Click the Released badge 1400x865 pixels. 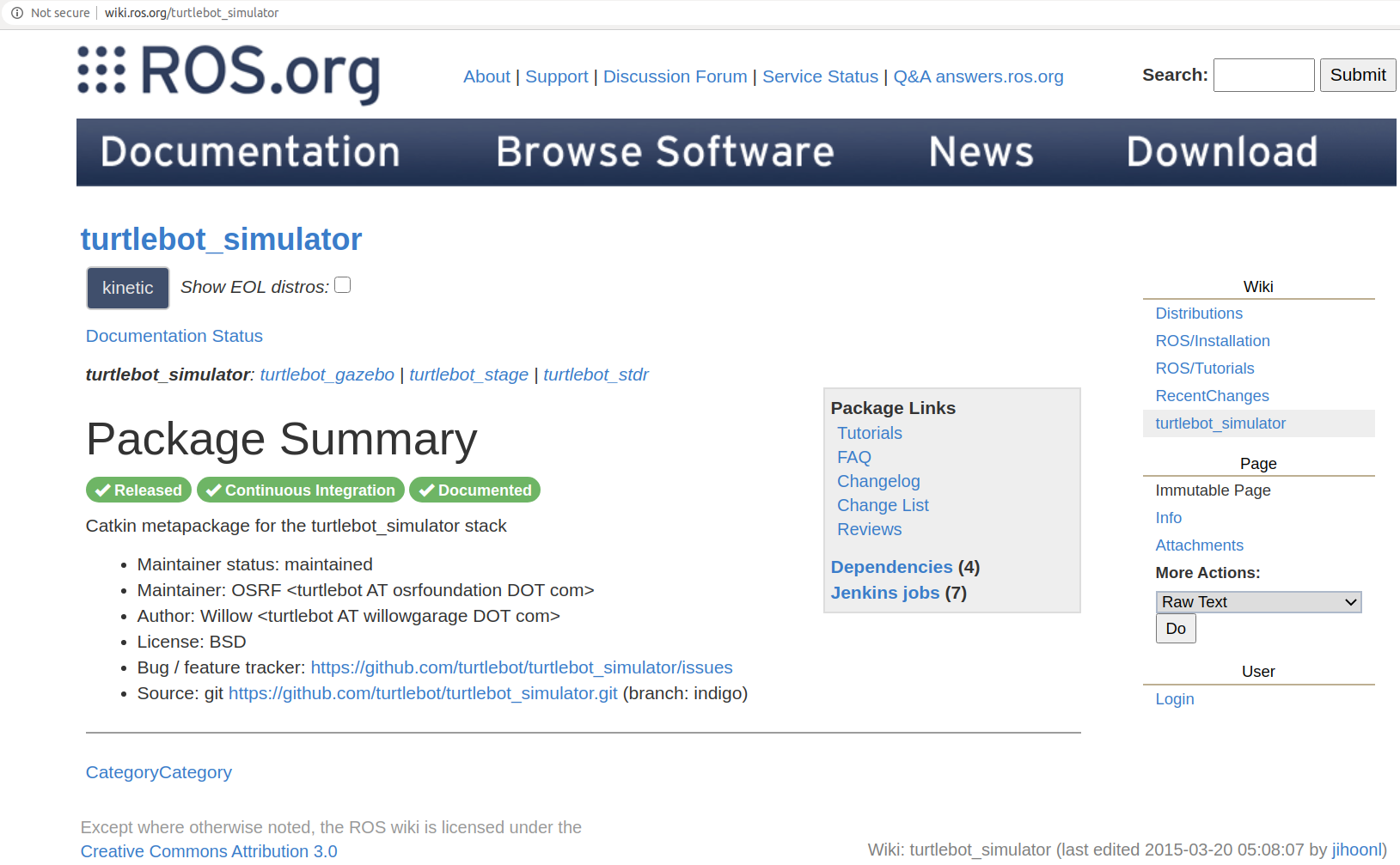coord(139,490)
